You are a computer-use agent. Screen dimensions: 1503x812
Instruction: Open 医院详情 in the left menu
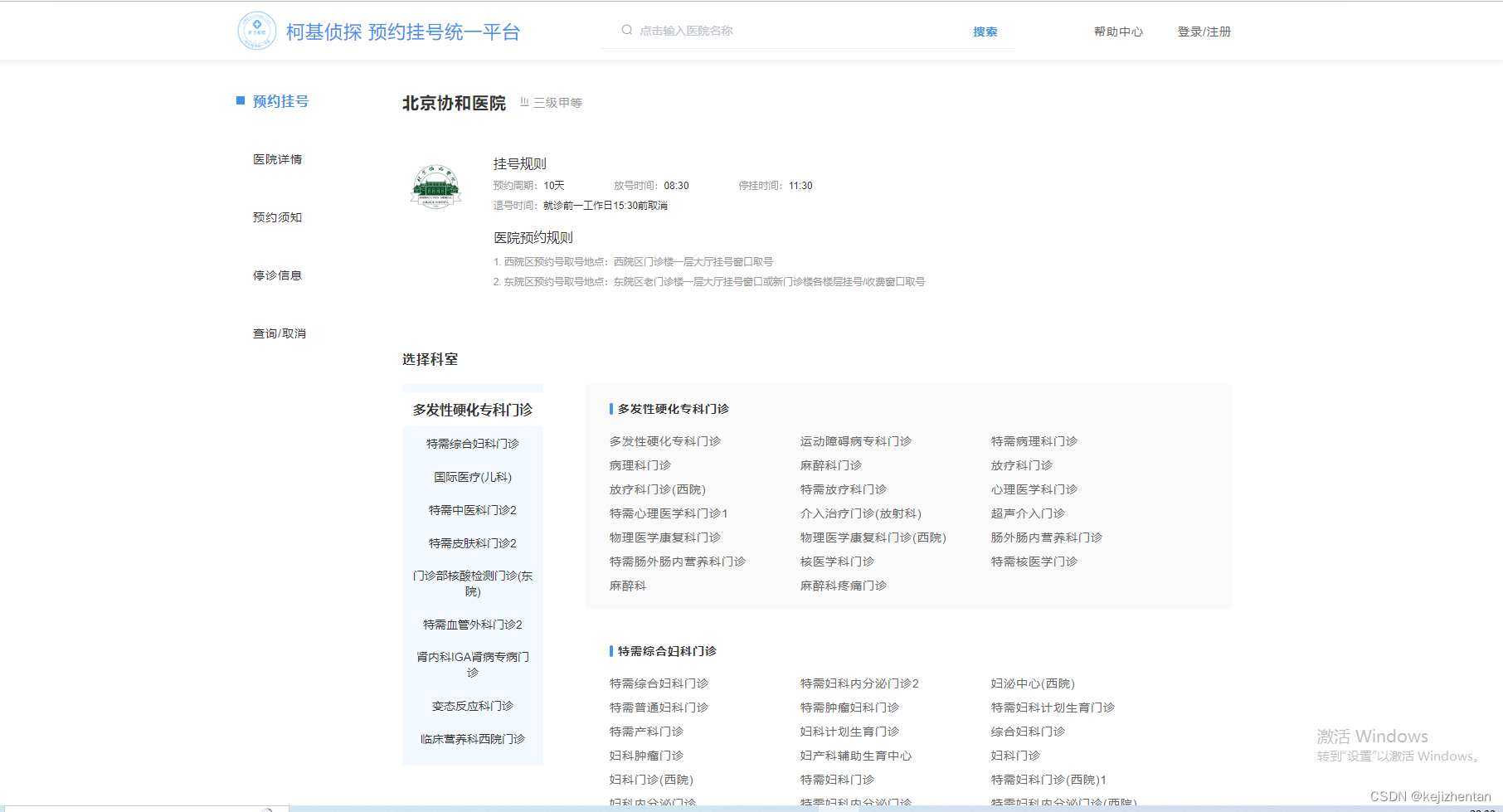tap(278, 159)
